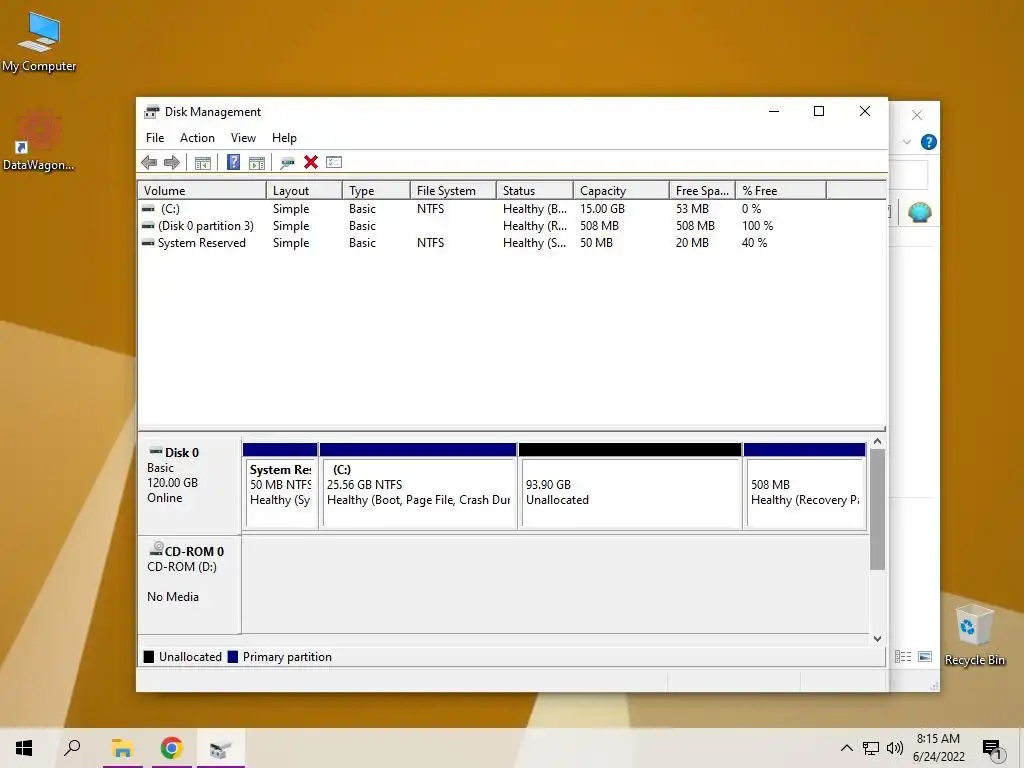Sort by the Volume column header
1024x768 pixels.
202,191
